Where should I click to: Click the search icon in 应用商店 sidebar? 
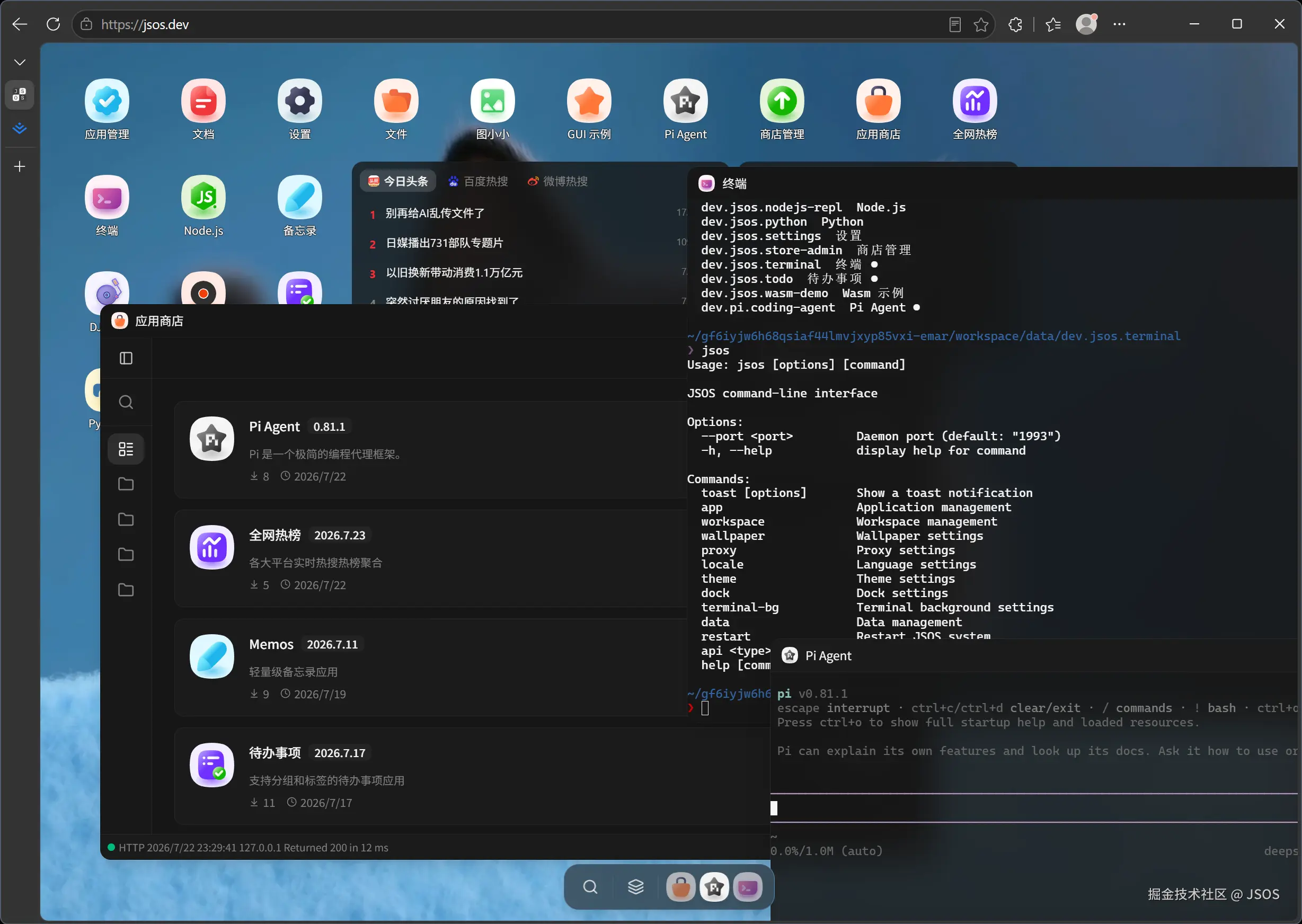126,402
